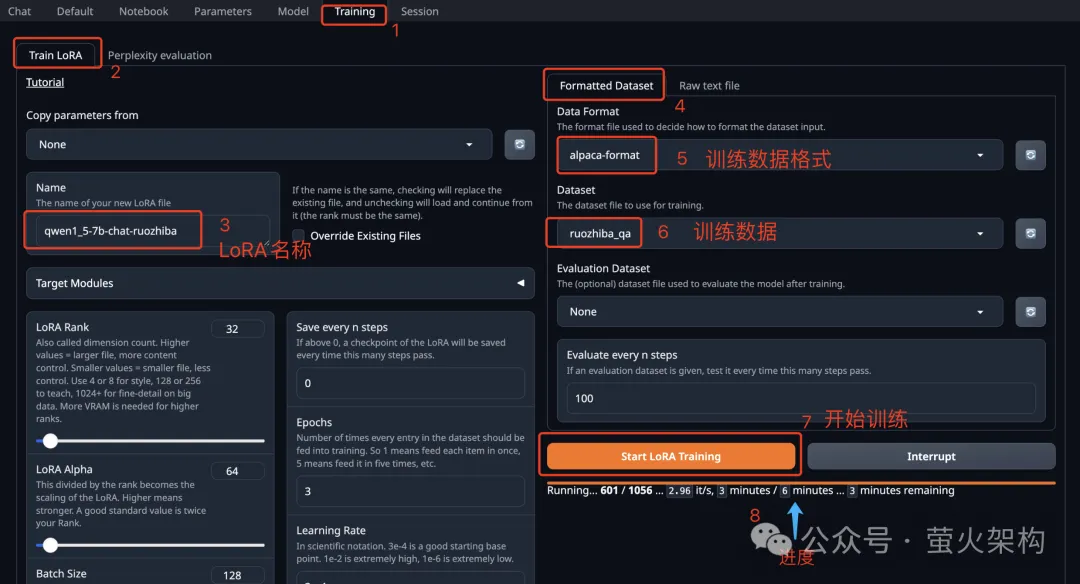Switch to Perplexity evaluation sub-tab

pyautogui.click(x=160, y=55)
